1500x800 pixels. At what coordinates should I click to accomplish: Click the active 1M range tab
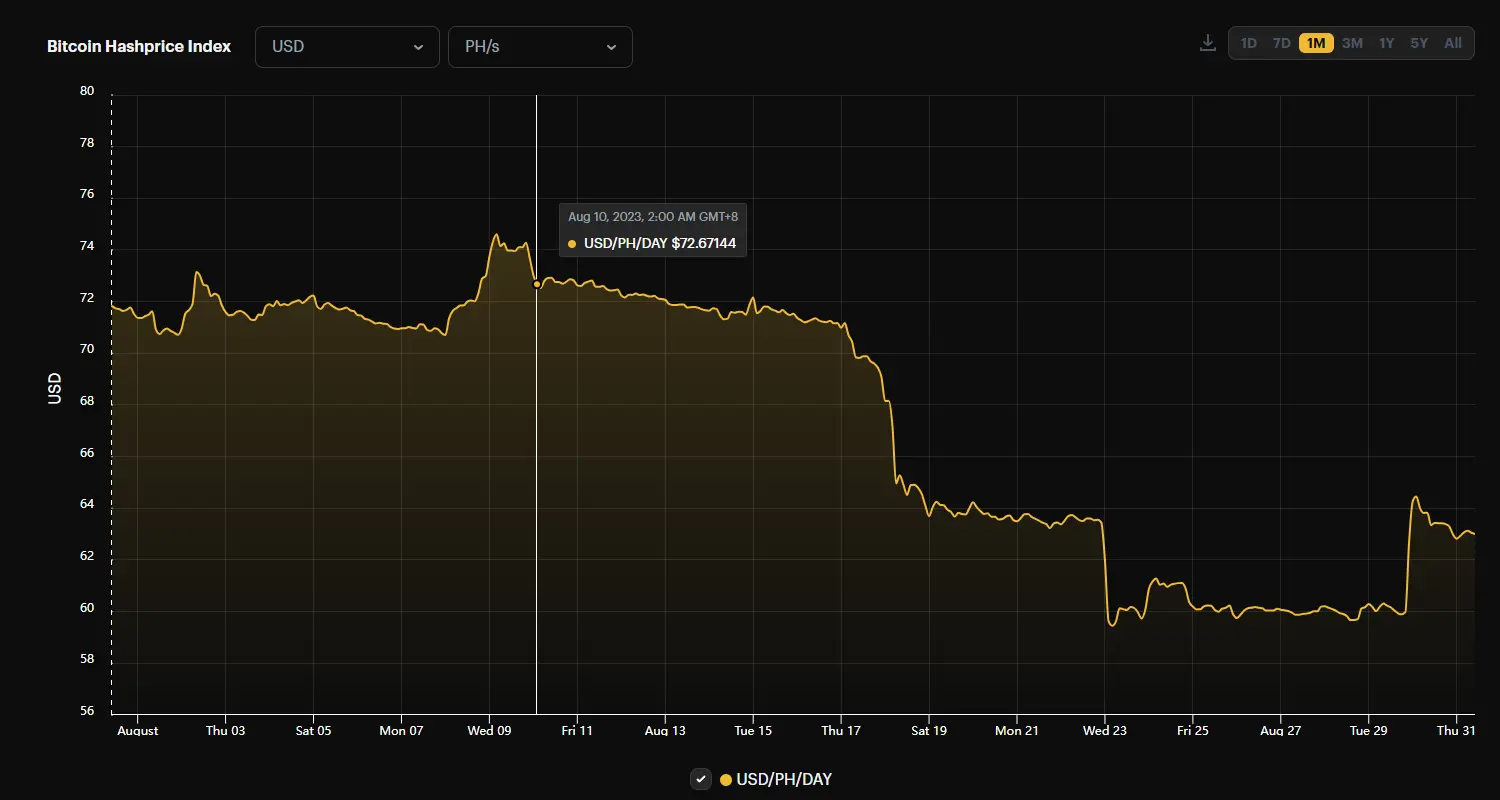pyautogui.click(x=1316, y=43)
